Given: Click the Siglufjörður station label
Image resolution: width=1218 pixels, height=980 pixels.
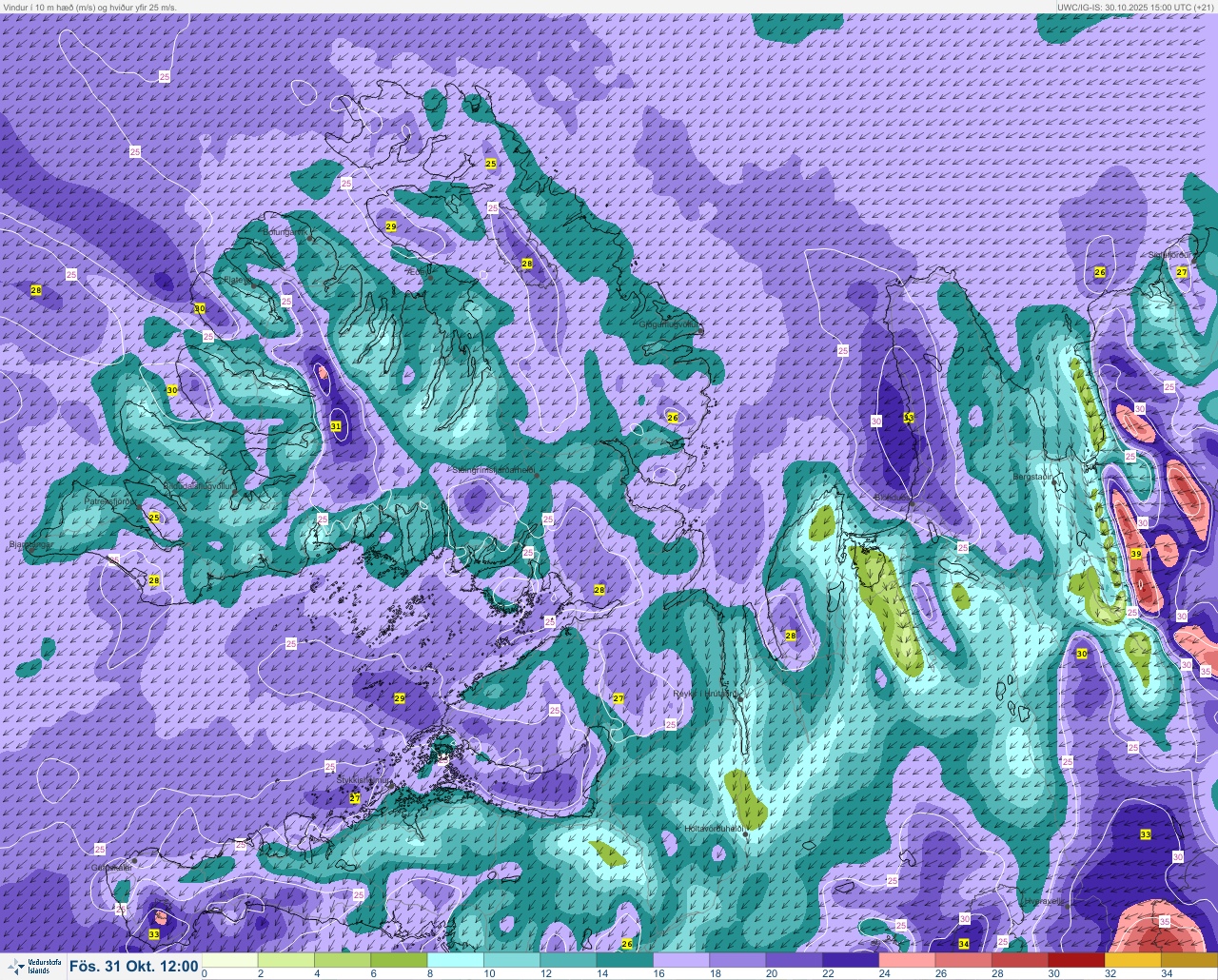Looking at the screenshot, I should tap(1169, 255).
